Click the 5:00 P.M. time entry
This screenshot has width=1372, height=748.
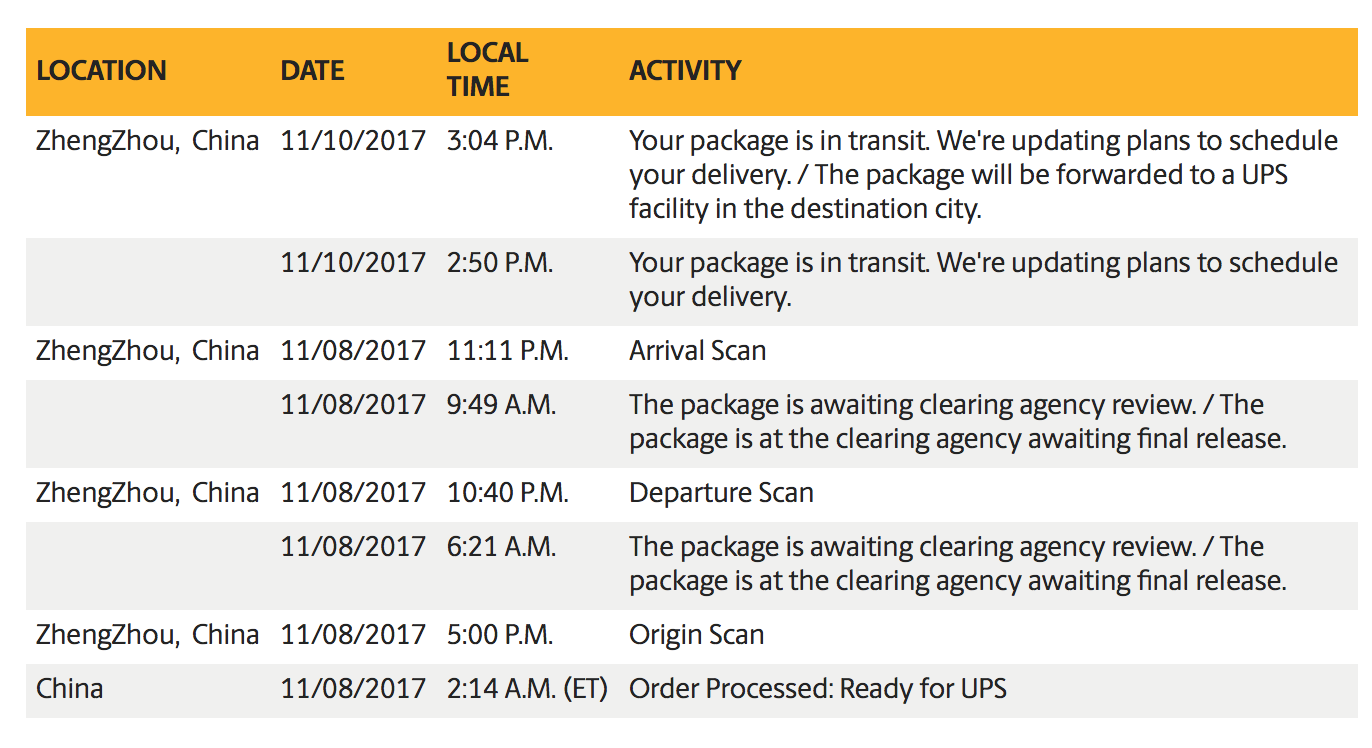tap(500, 635)
